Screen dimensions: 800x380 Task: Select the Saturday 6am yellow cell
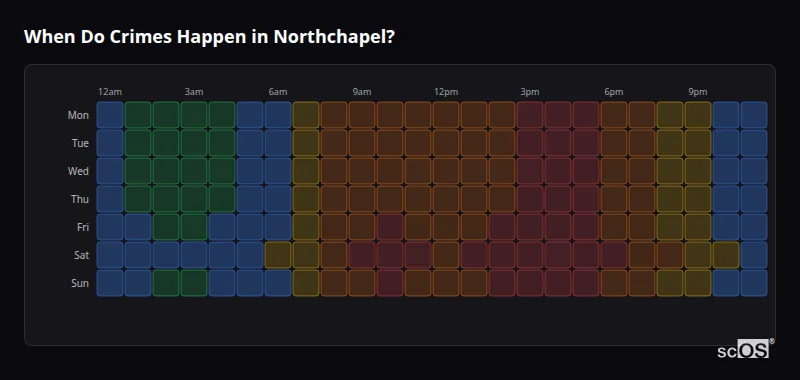coord(278,255)
